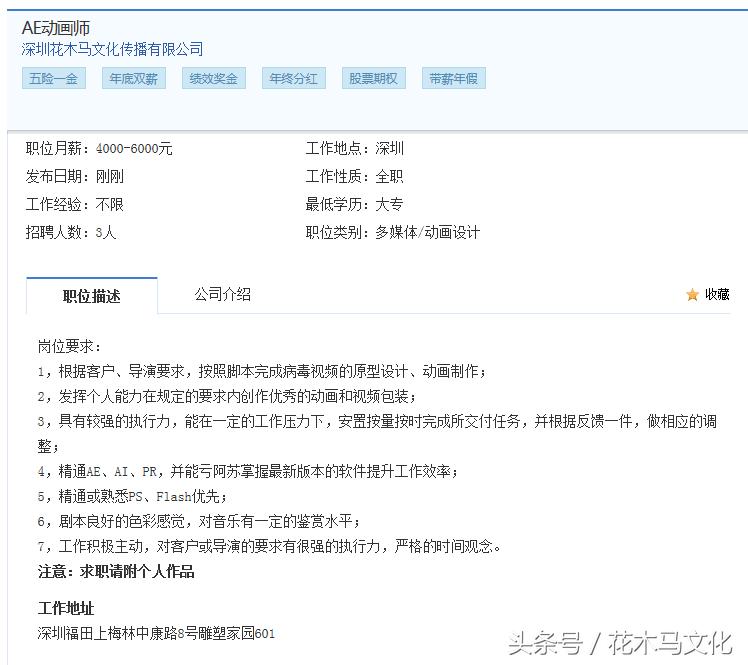748x665 pixels.
Task: Click the publish date value 刚刚
Action: pos(110,177)
